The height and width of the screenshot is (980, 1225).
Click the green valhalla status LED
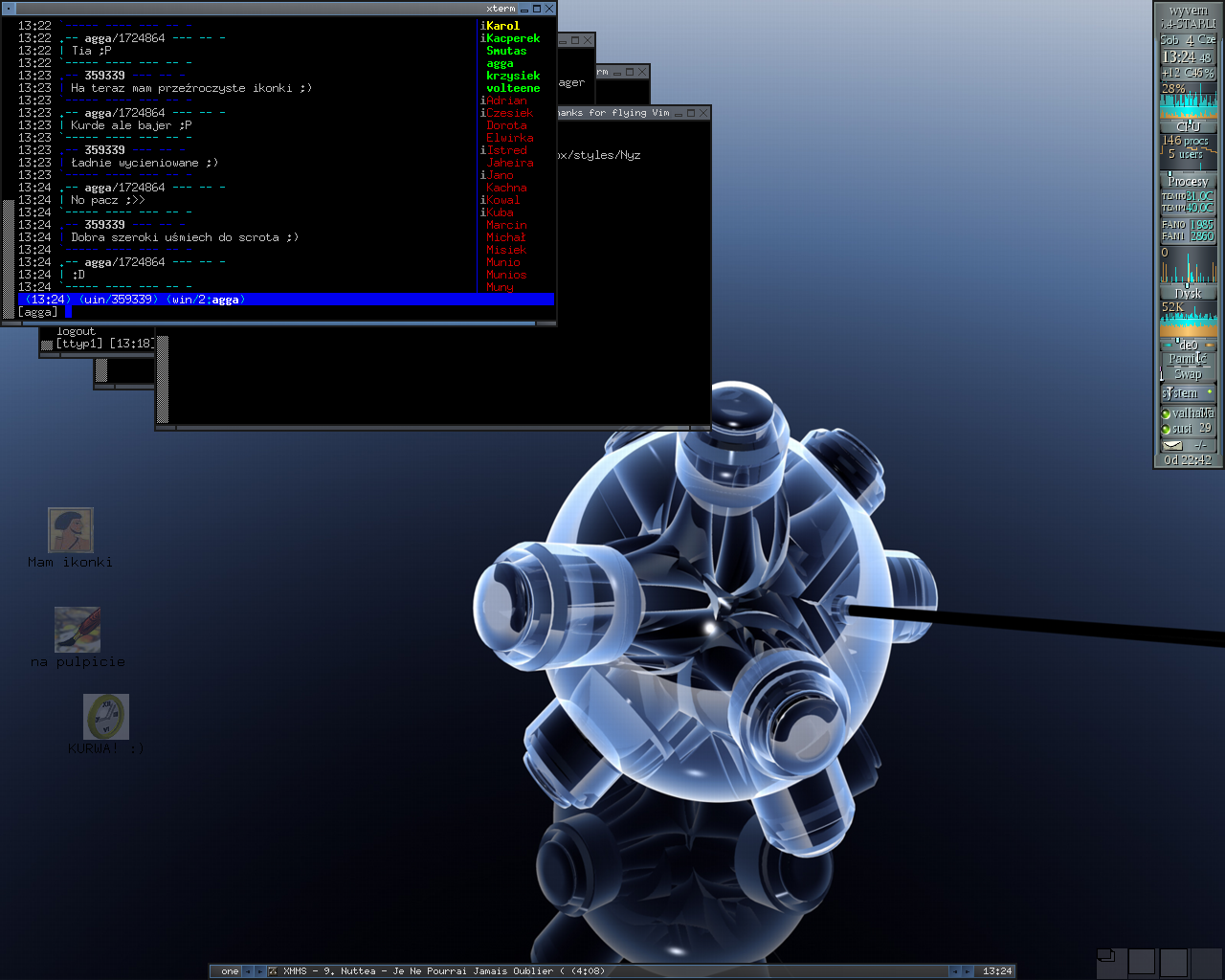click(x=1166, y=414)
